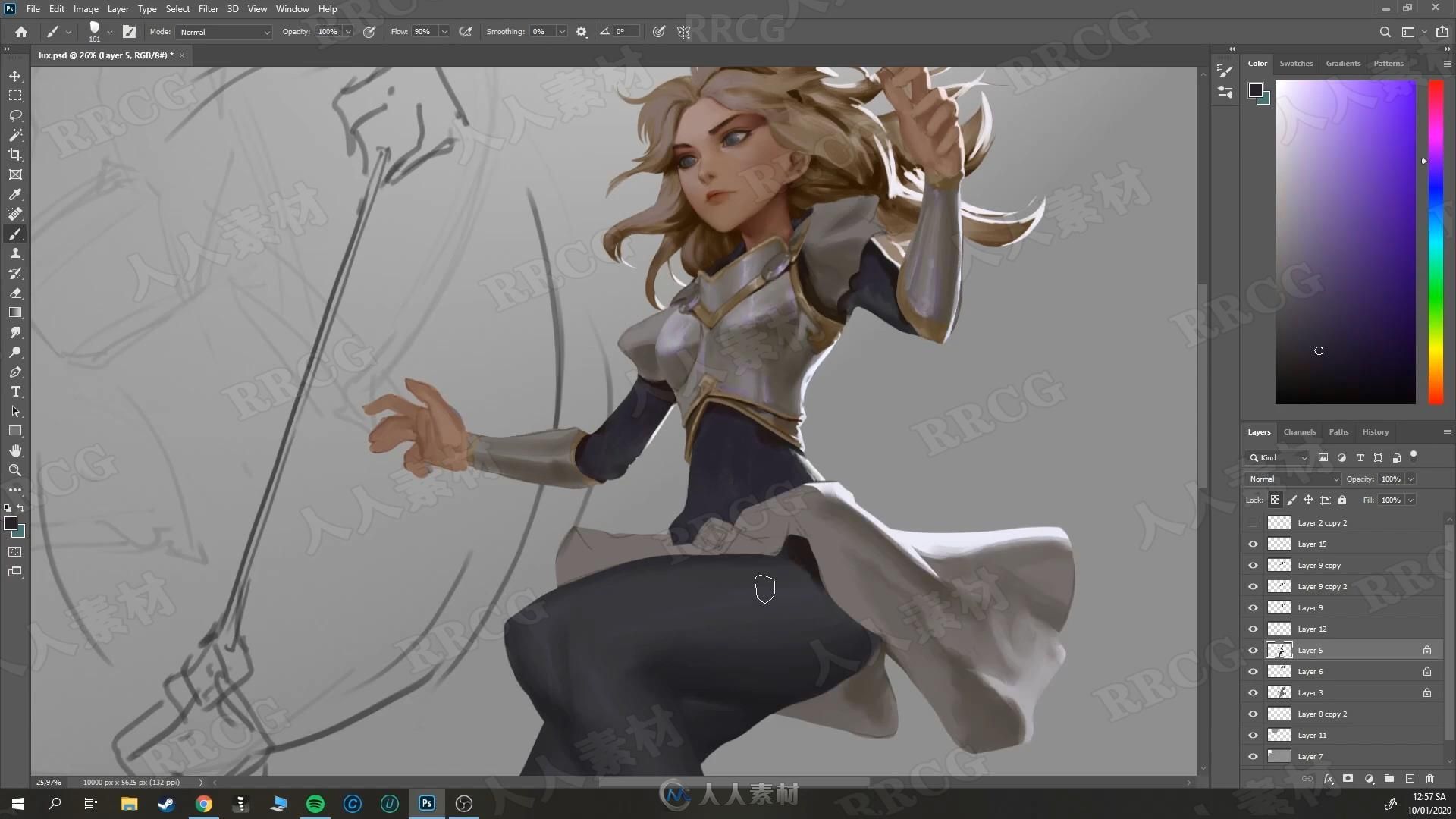Select the Clone Stamp tool
This screenshot has height=819, width=1456.
[15, 253]
